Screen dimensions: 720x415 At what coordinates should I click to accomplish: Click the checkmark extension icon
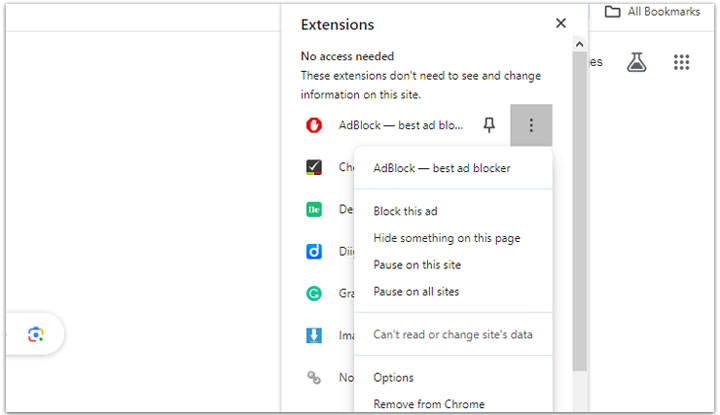tap(314, 167)
